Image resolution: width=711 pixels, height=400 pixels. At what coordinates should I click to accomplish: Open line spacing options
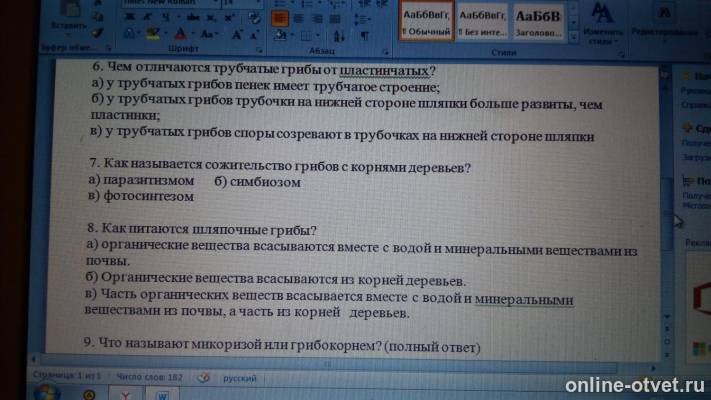362,19
